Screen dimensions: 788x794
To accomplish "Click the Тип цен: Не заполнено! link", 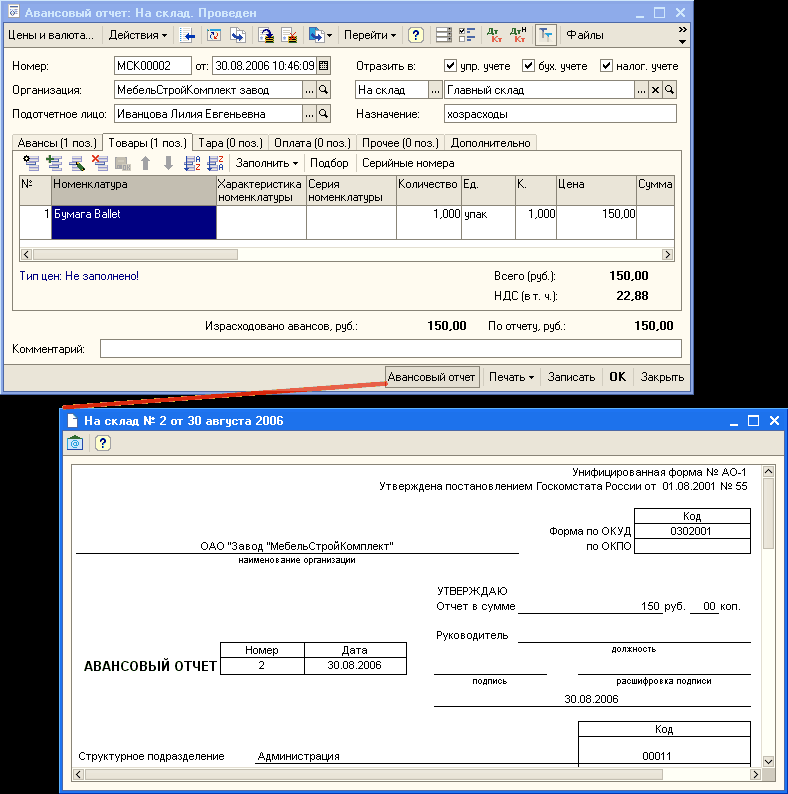I will click(x=79, y=276).
